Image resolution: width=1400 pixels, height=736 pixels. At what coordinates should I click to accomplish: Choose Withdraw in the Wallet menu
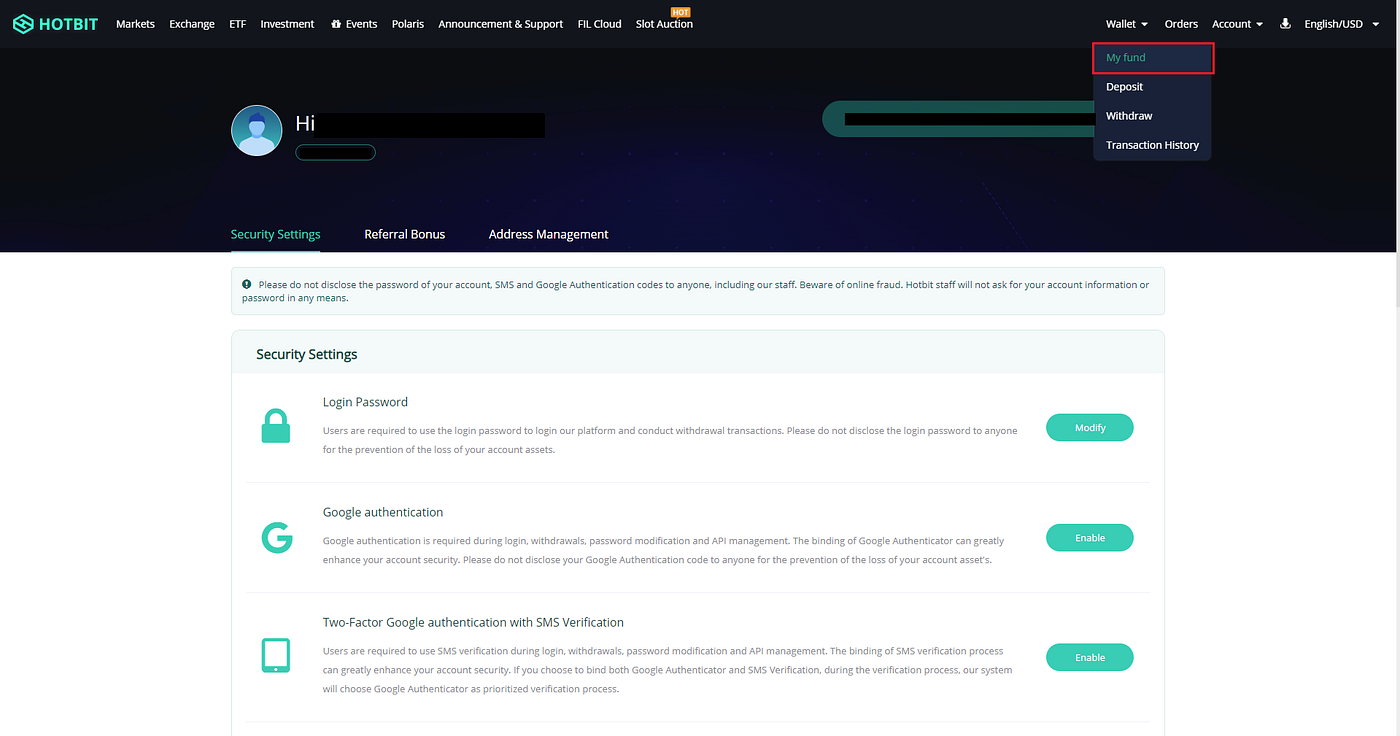point(1153,116)
